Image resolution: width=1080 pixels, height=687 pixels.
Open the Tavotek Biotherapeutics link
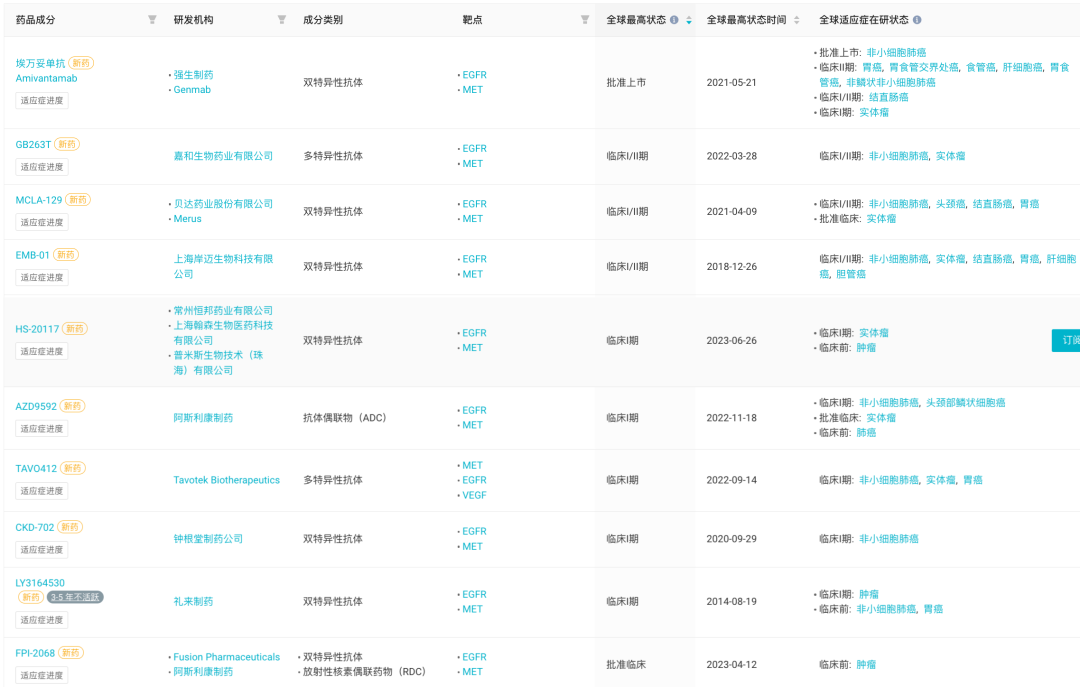click(227, 480)
